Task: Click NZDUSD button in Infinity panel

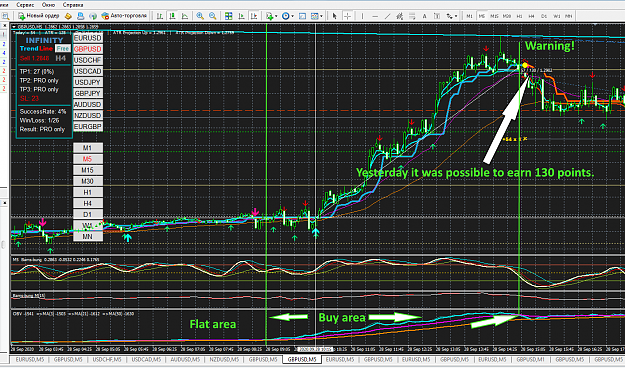Action: tap(88, 116)
